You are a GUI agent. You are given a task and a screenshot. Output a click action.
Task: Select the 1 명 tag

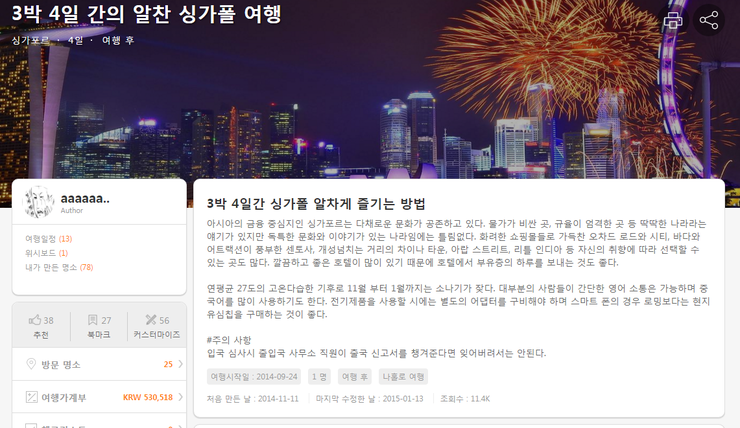click(x=320, y=377)
